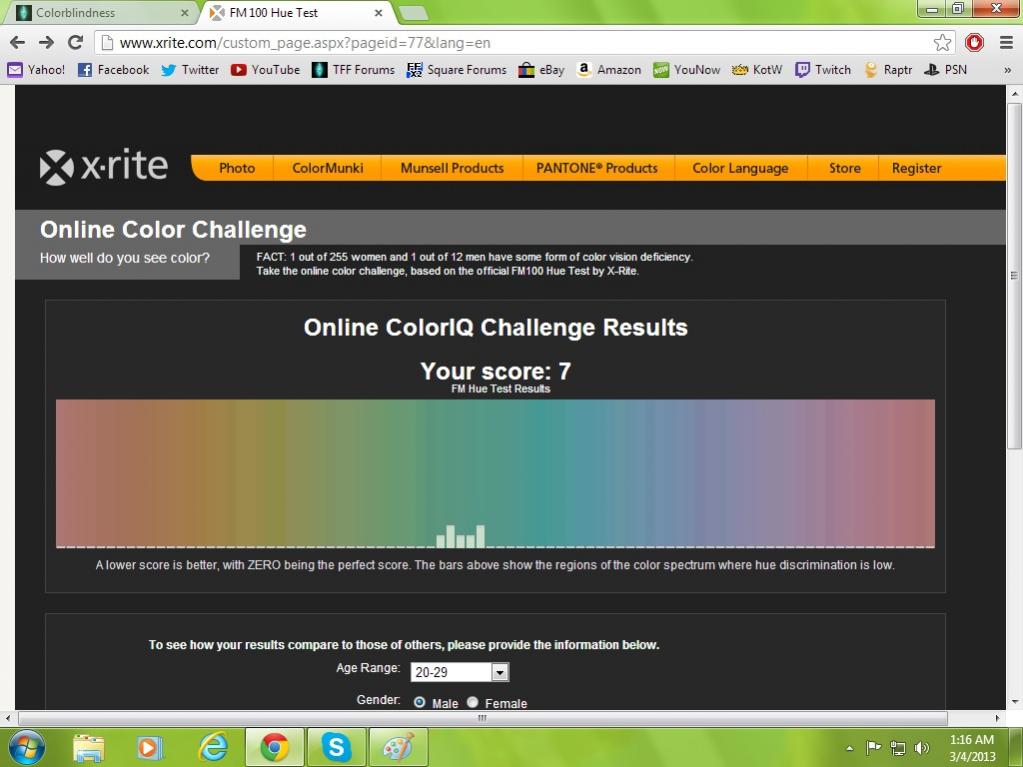1023x767 pixels.
Task: Open the PANTONE Products menu
Action: 597,168
